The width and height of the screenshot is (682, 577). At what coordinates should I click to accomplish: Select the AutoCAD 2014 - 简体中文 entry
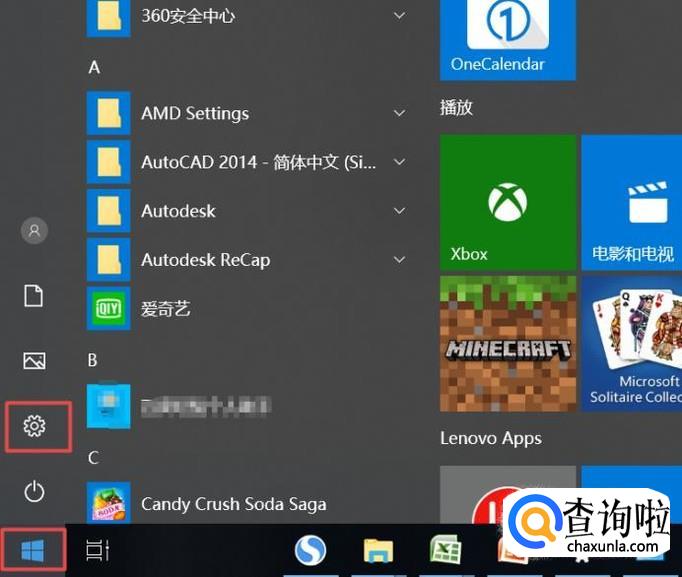[x=259, y=162]
